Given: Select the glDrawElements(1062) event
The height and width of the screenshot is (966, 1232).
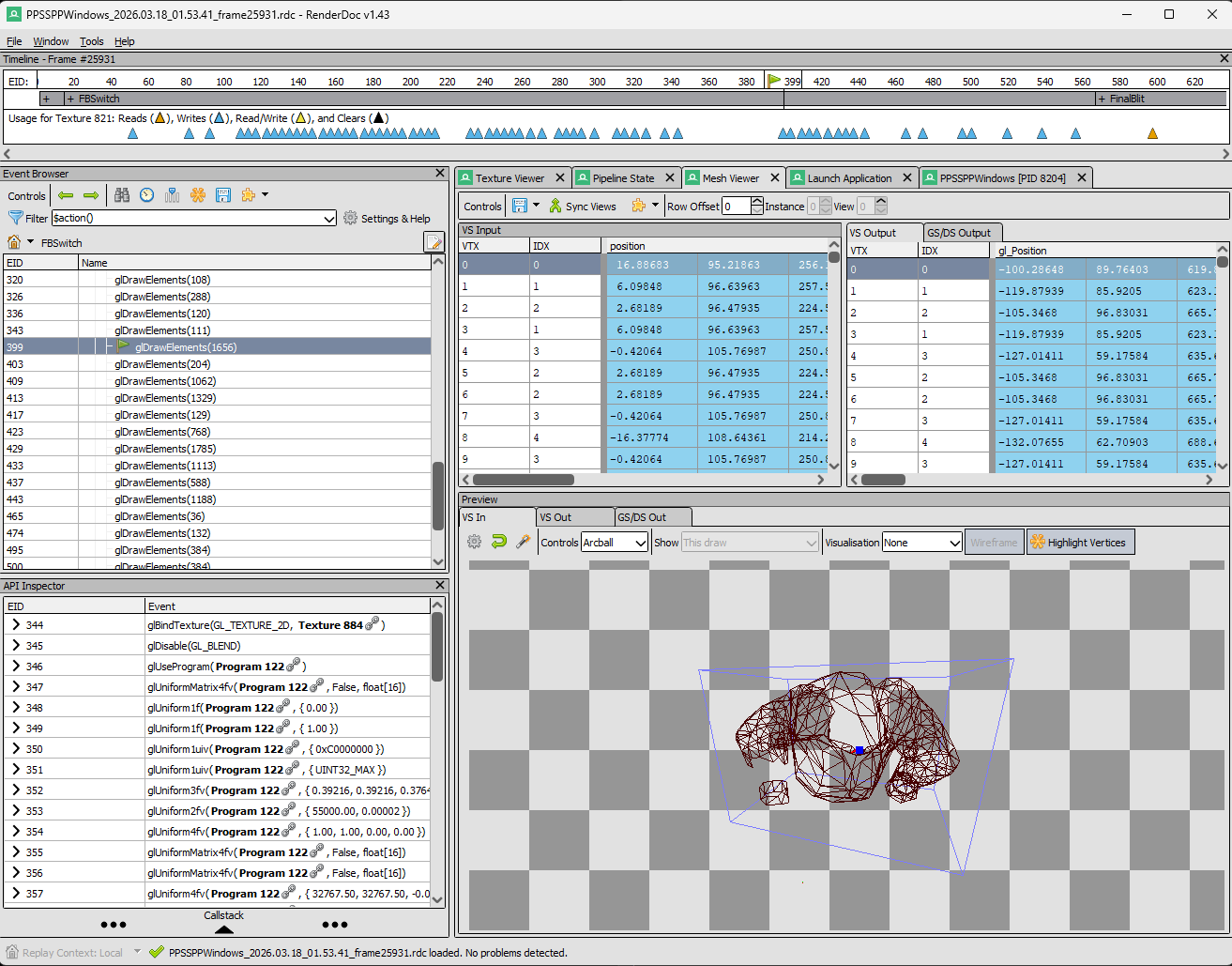Looking at the screenshot, I should tap(165, 381).
